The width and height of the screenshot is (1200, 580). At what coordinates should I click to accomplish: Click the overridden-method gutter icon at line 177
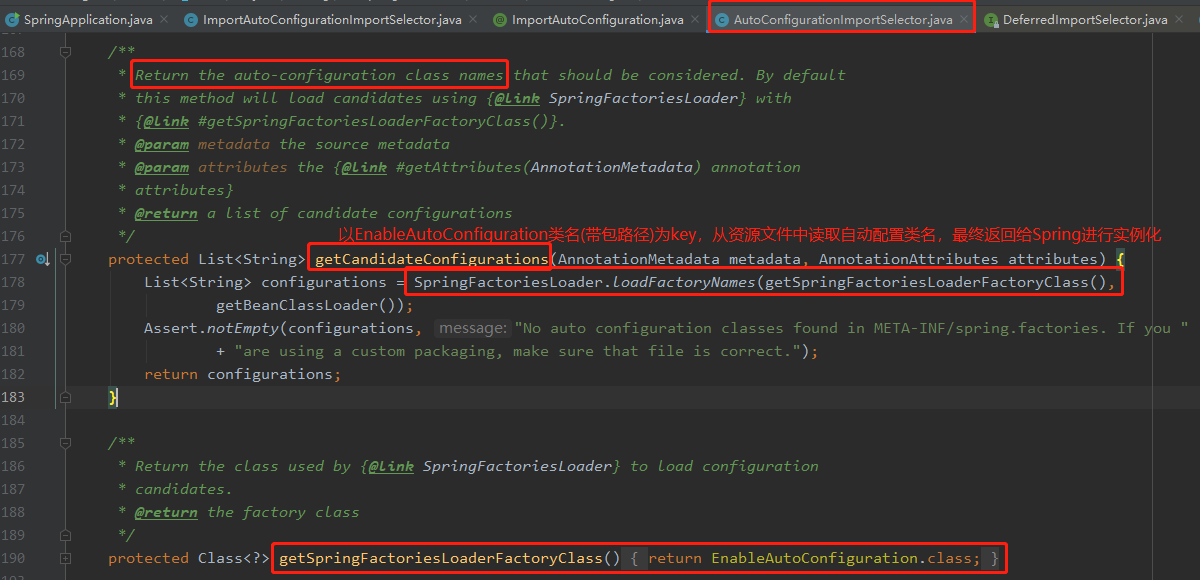43,259
